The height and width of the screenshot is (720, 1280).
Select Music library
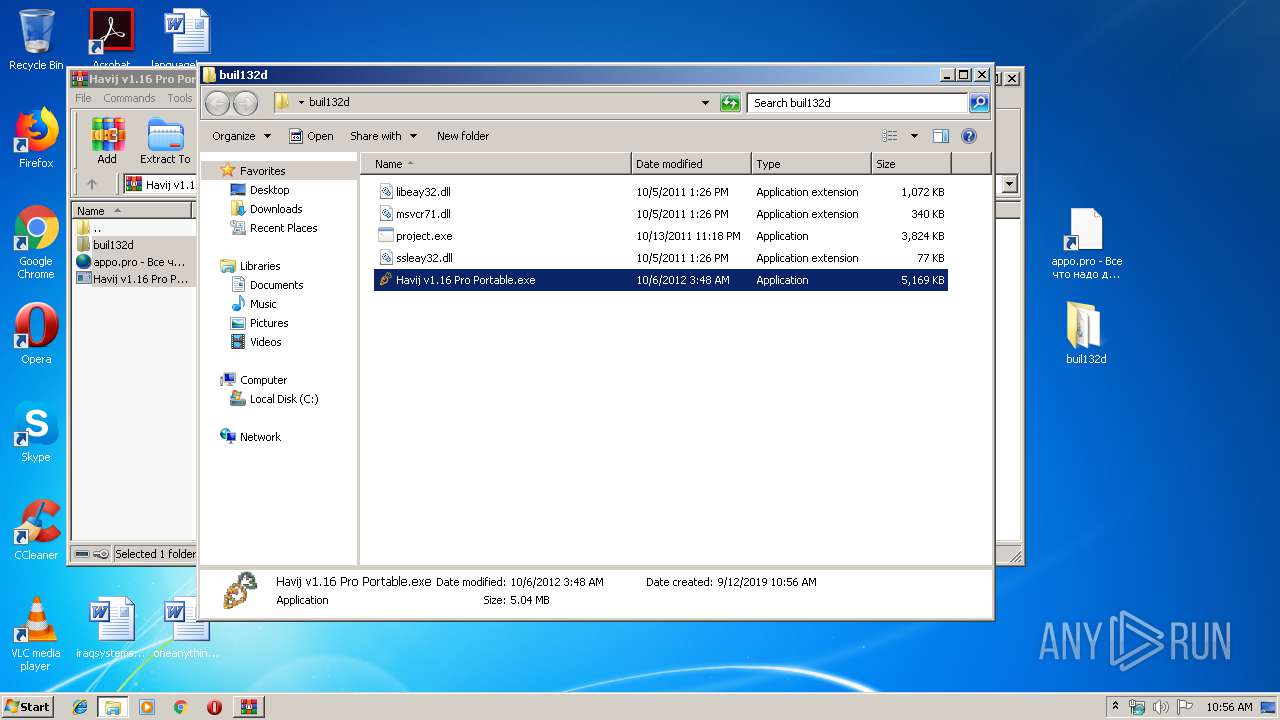263,304
